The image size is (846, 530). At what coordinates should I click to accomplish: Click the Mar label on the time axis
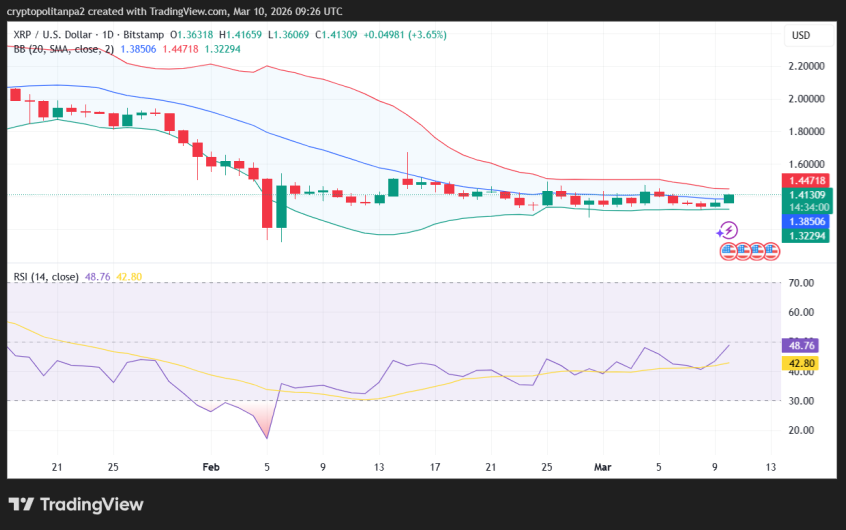(602, 467)
